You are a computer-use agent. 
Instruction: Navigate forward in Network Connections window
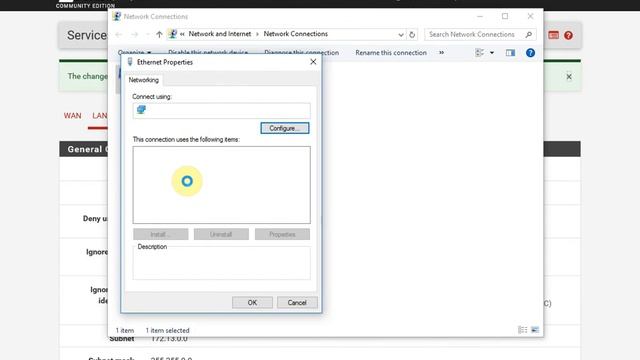point(135,35)
